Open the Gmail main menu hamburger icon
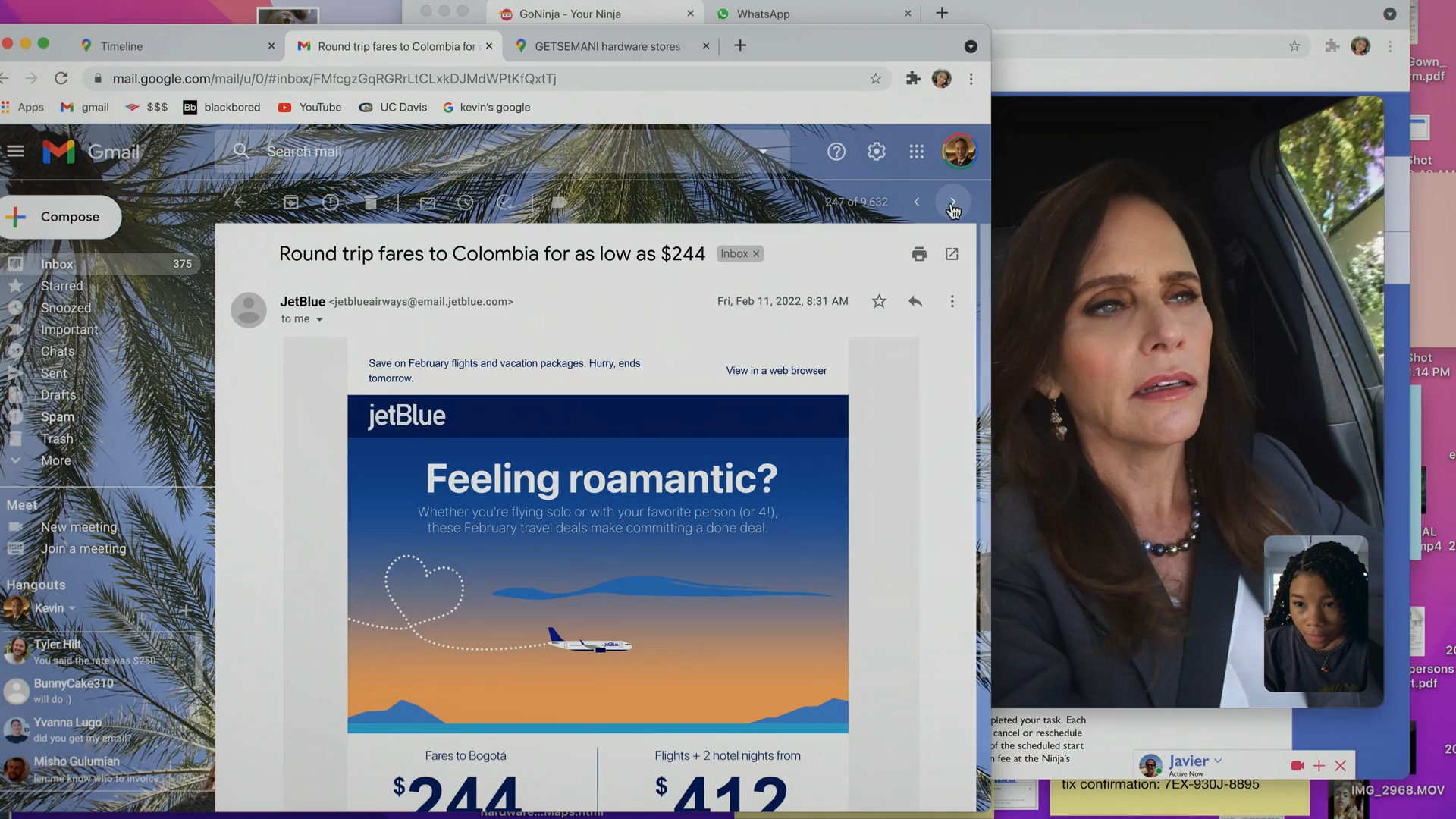This screenshot has height=819, width=1456. (x=15, y=152)
